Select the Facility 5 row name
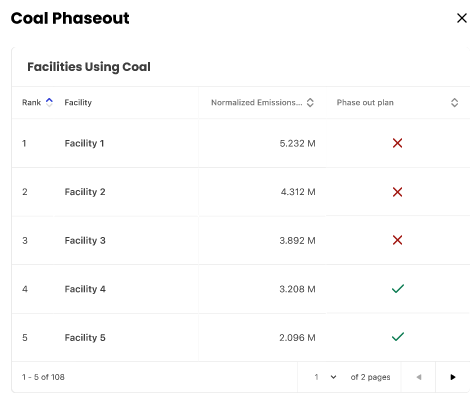Image resolution: width=476 pixels, height=400 pixels. 85,338
